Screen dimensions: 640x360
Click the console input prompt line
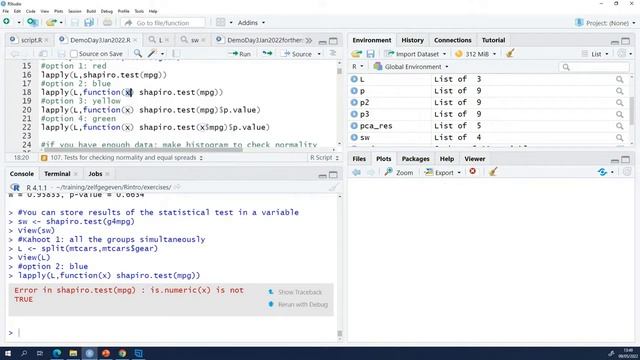[171, 333]
